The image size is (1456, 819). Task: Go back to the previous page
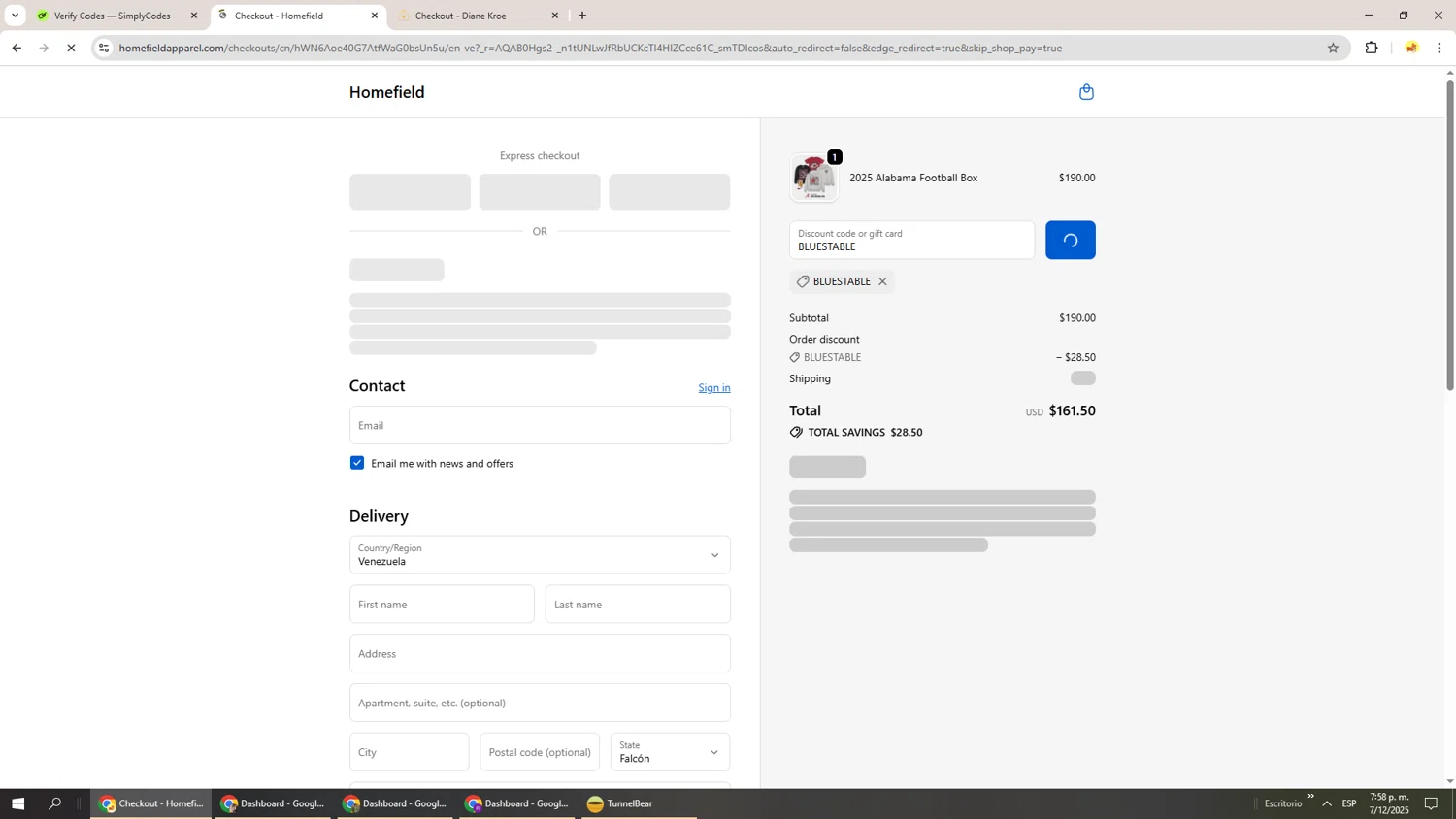click(17, 48)
